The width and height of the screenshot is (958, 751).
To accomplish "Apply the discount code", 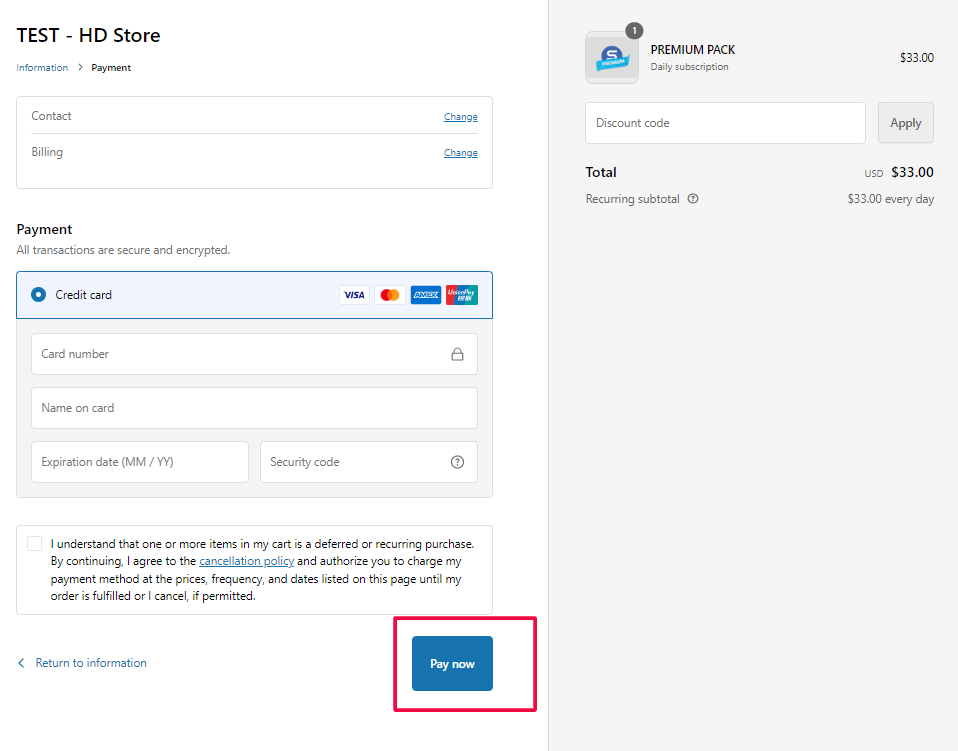I will pos(905,123).
